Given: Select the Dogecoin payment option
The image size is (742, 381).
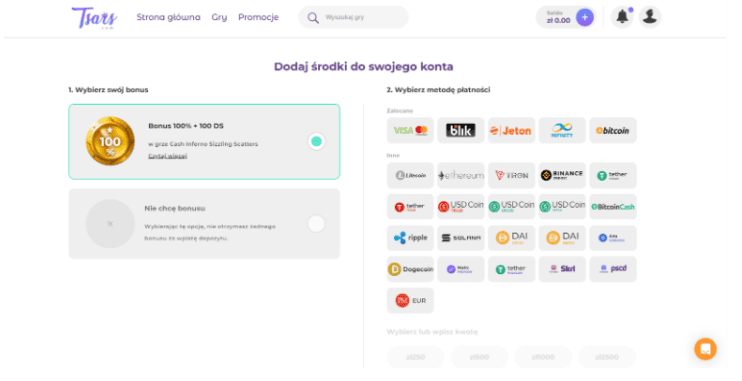Looking at the screenshot, I should coord(410,269).
